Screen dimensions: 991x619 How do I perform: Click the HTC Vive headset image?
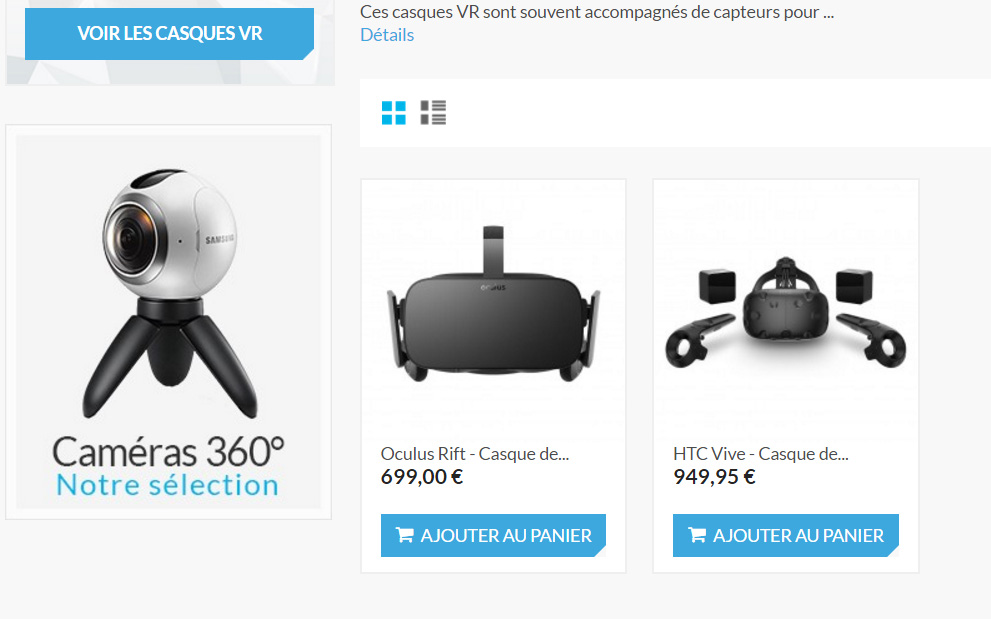click(786, 314)
